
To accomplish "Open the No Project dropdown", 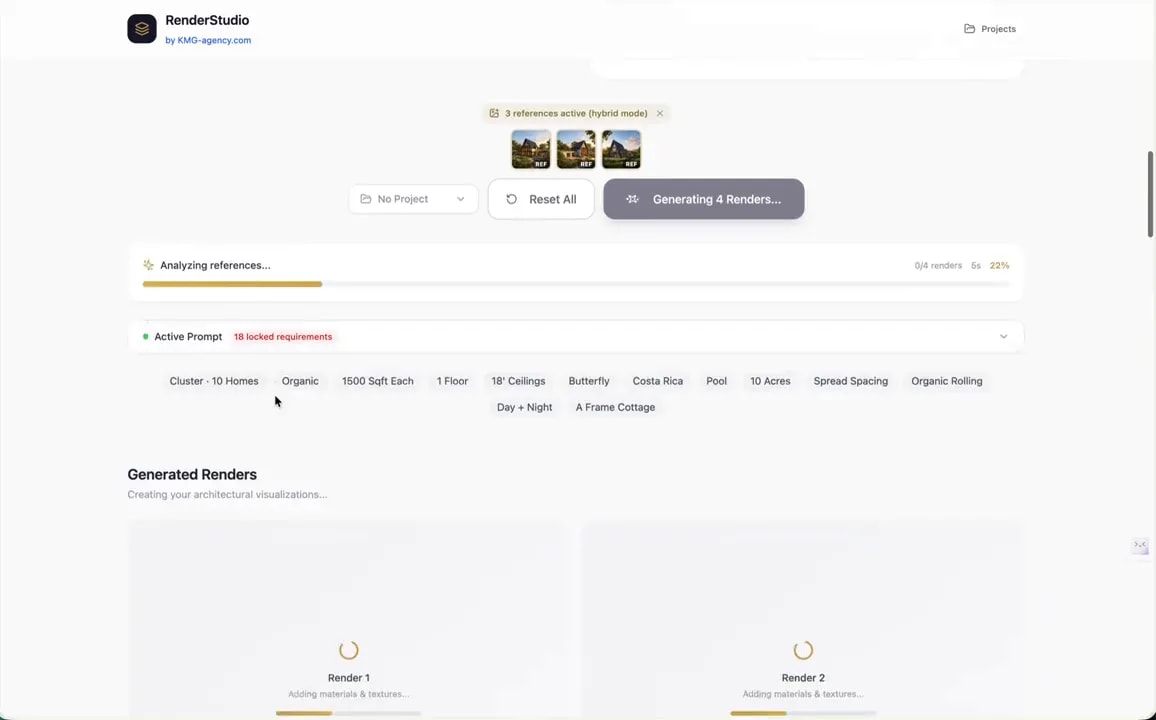I will tap(413, 199).
